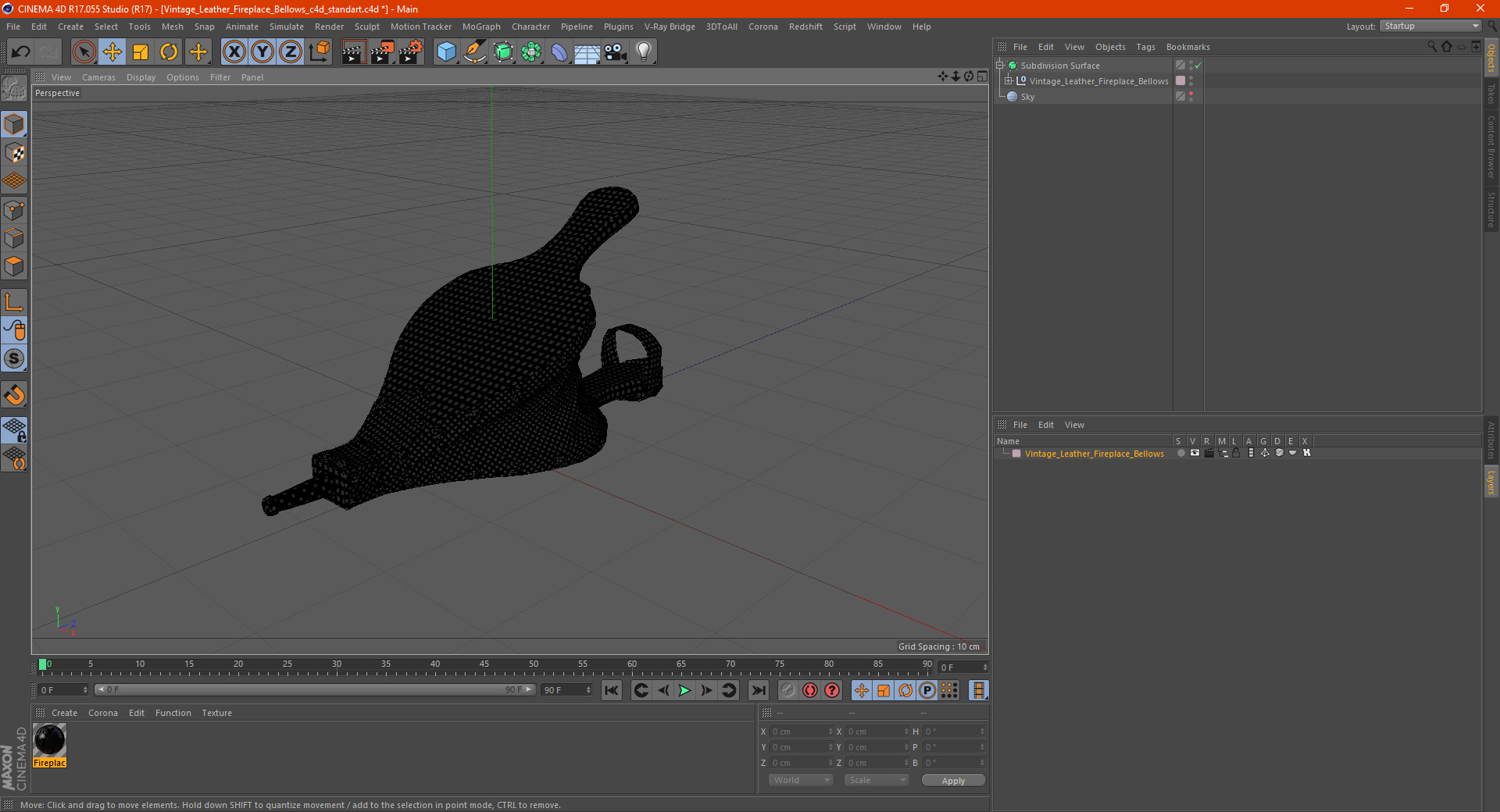Add Subdivision Surface generator icon

(503, 52)
